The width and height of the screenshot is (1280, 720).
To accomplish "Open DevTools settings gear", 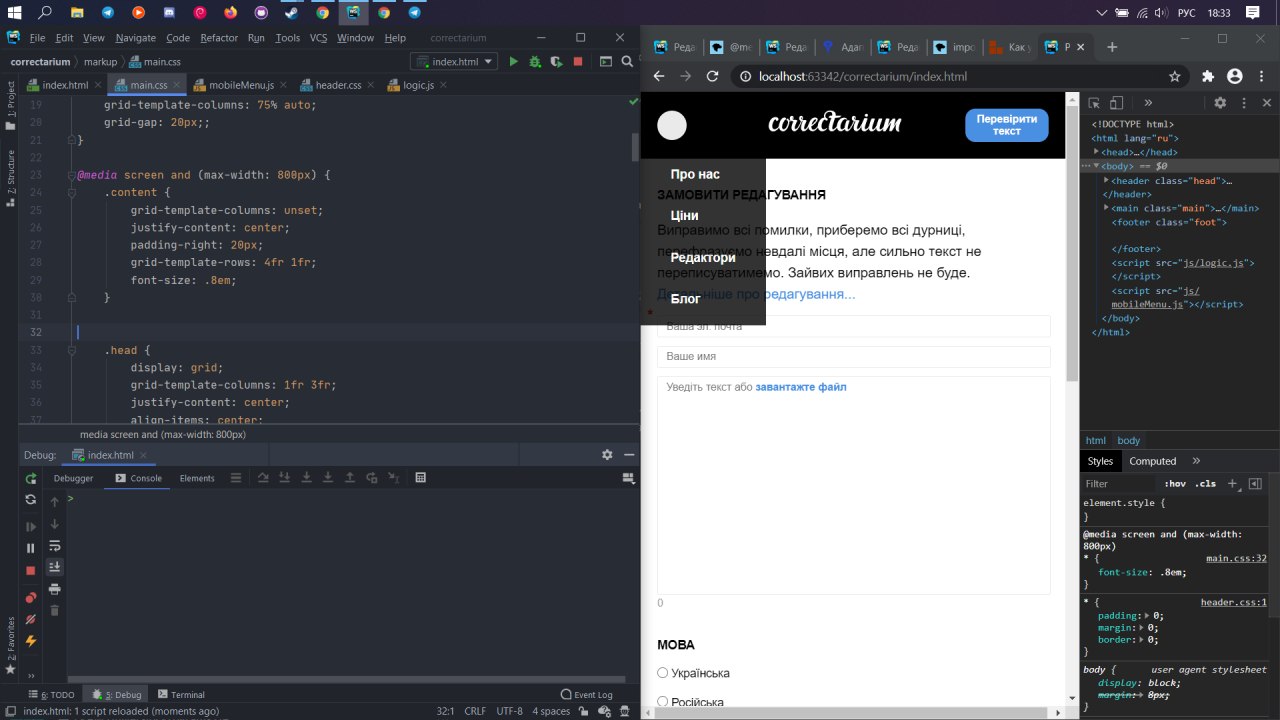I will (x=1220, y=103).
